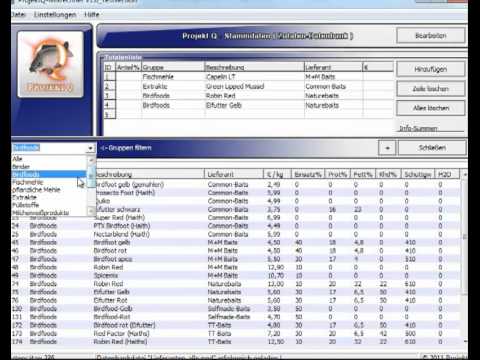This screenshot has height=360, width=480.
Task: Select 'Birdfoot rot' row from M+M Baits
Action: click(x=235, y=250)
